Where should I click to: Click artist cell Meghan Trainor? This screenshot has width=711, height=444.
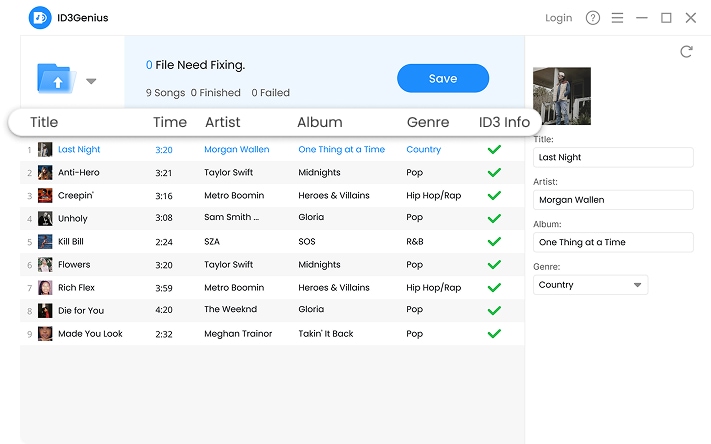point(238,334)
